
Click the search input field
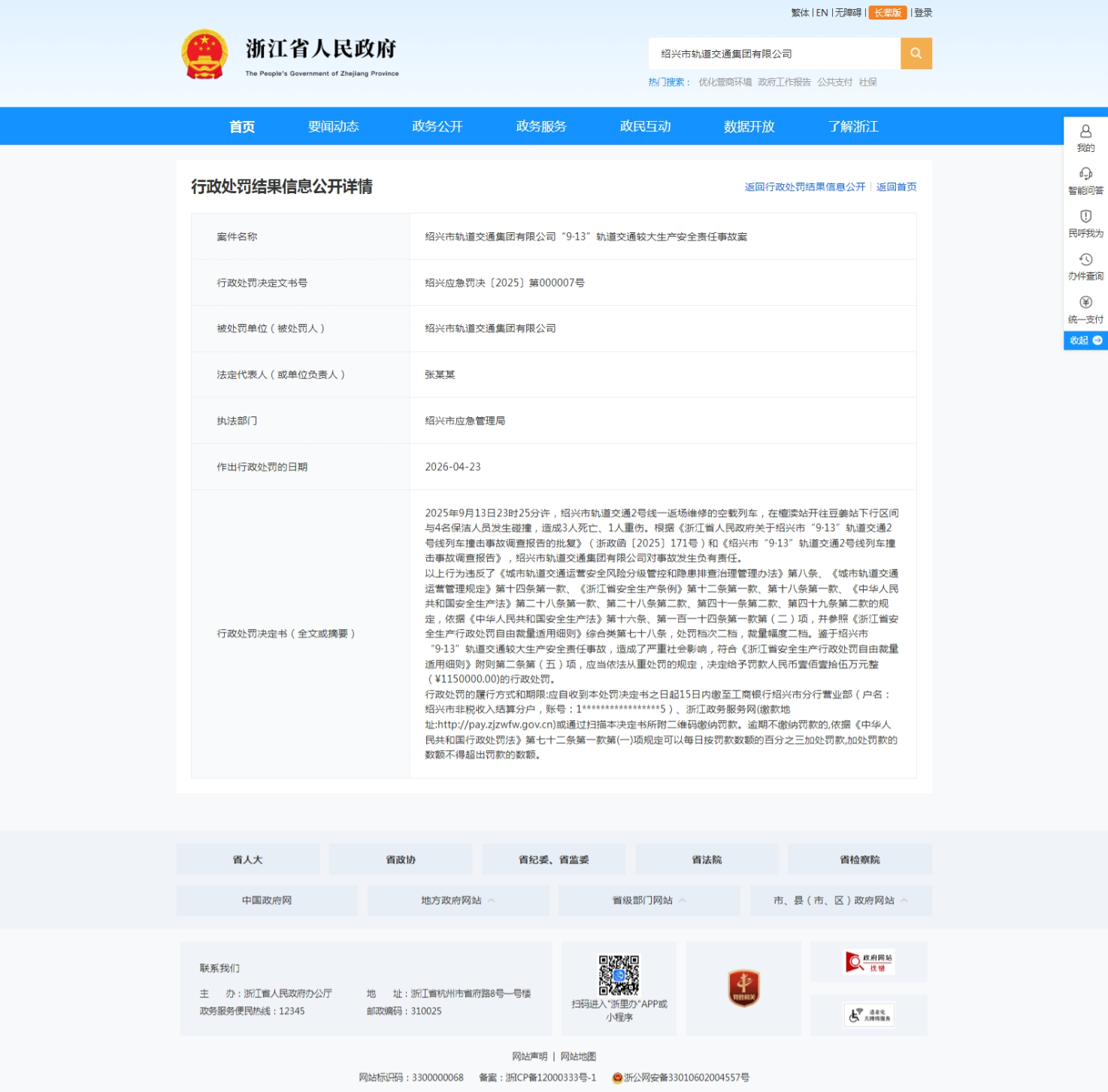coord(774,54)
